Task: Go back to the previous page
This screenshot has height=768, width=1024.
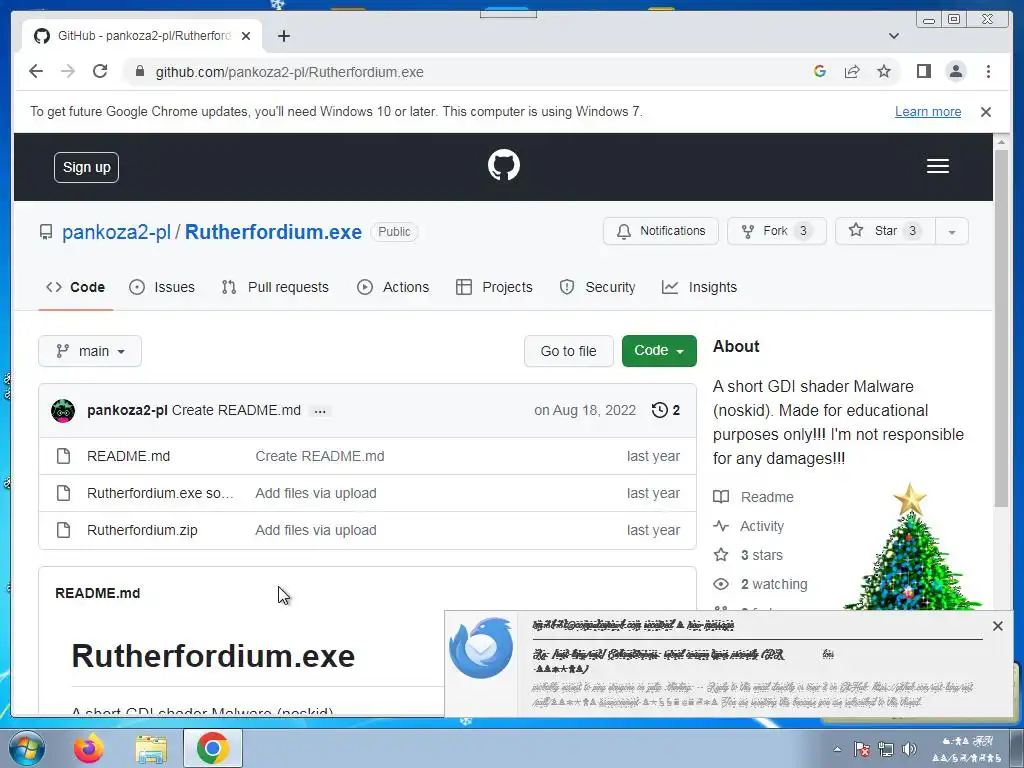Action: [x=36, y=71]
